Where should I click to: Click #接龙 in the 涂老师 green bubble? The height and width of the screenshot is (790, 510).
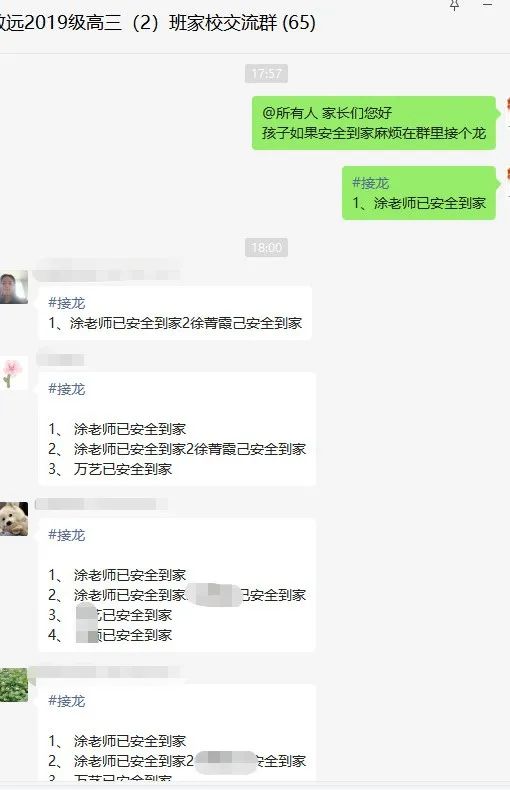(x=370, y=183)
